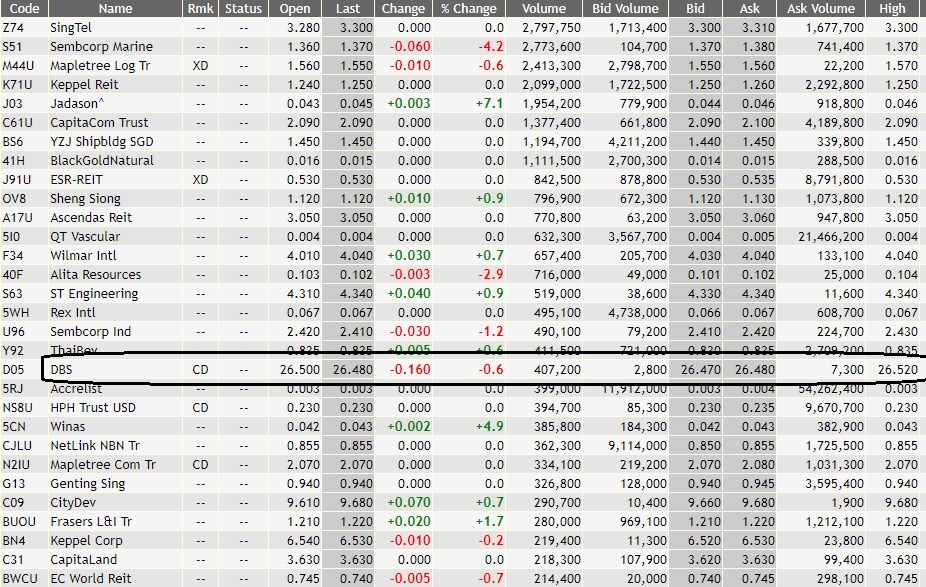Click the Keppel Corp stock name

pyautogui.click(x=86, y=541)
